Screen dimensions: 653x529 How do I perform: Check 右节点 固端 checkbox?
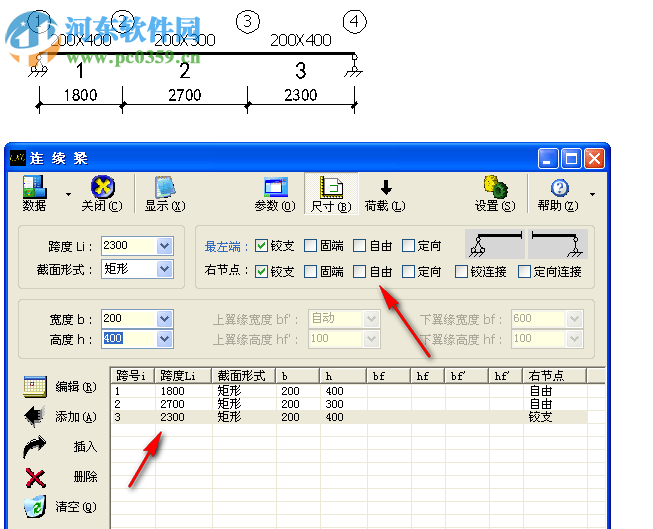[x=311, y=272]
